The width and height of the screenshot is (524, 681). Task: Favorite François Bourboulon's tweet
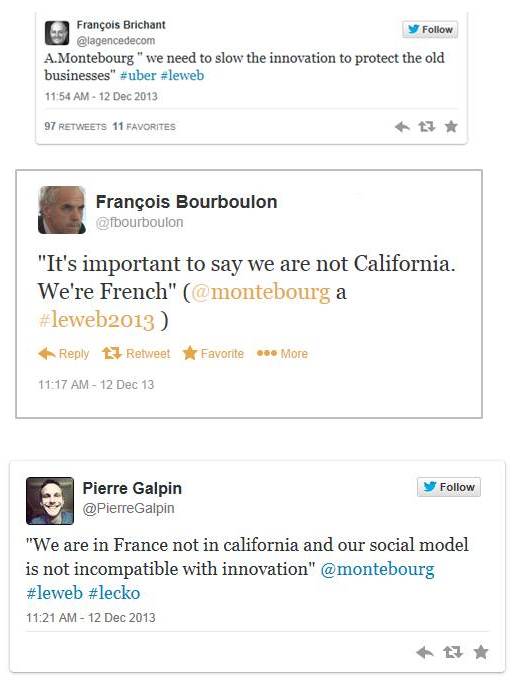pos(213,354)
